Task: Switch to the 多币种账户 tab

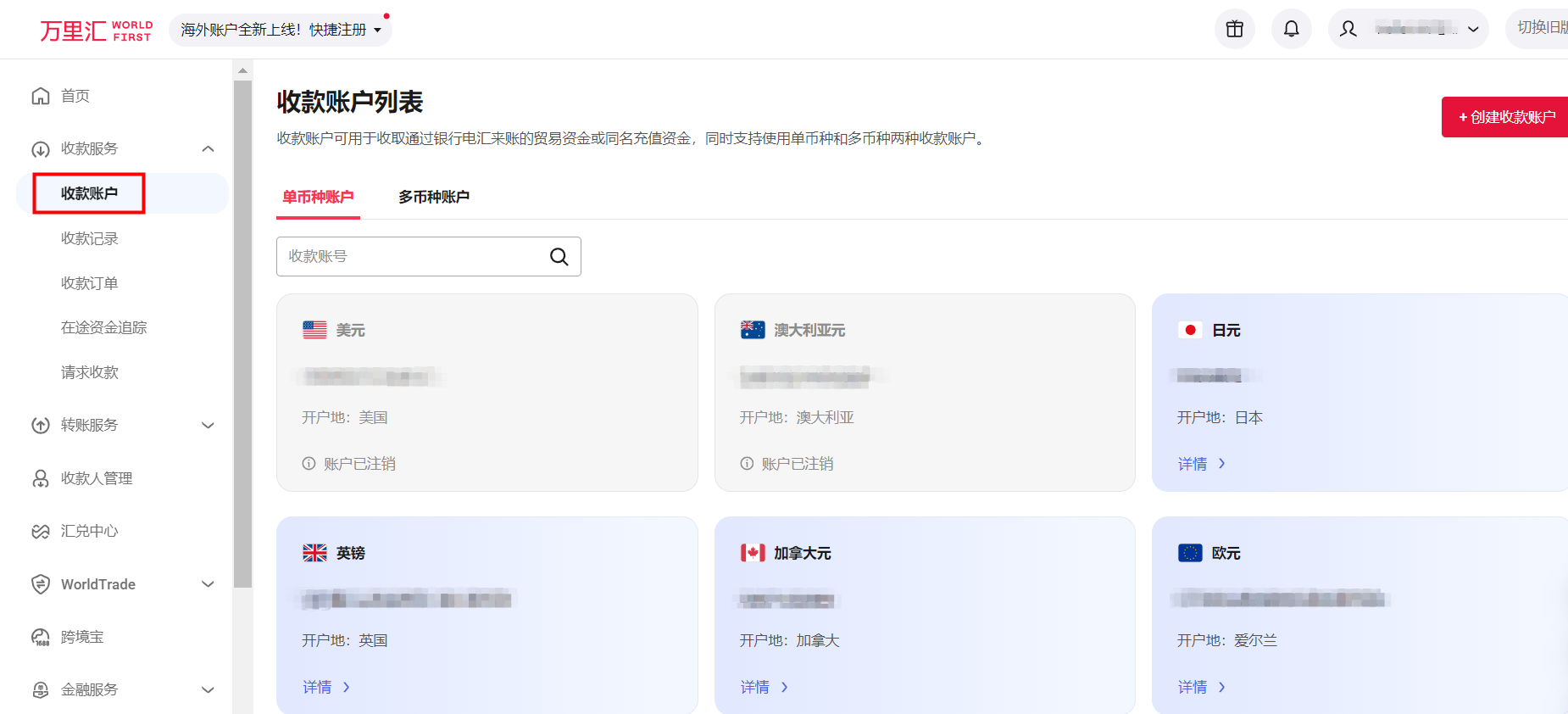Action: point(434,197)
